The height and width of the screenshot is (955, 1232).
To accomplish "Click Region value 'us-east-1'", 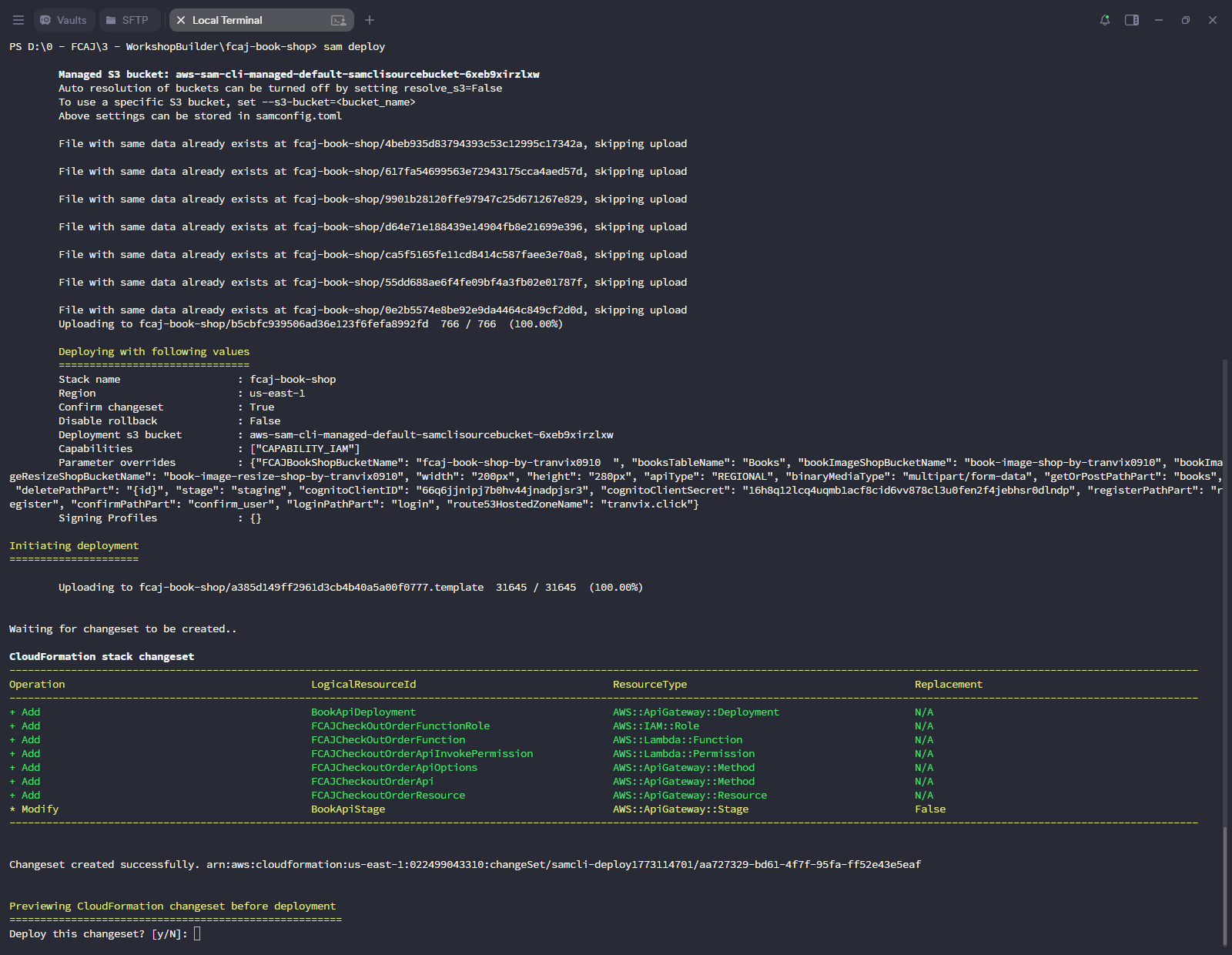I will tap(277, 394).
